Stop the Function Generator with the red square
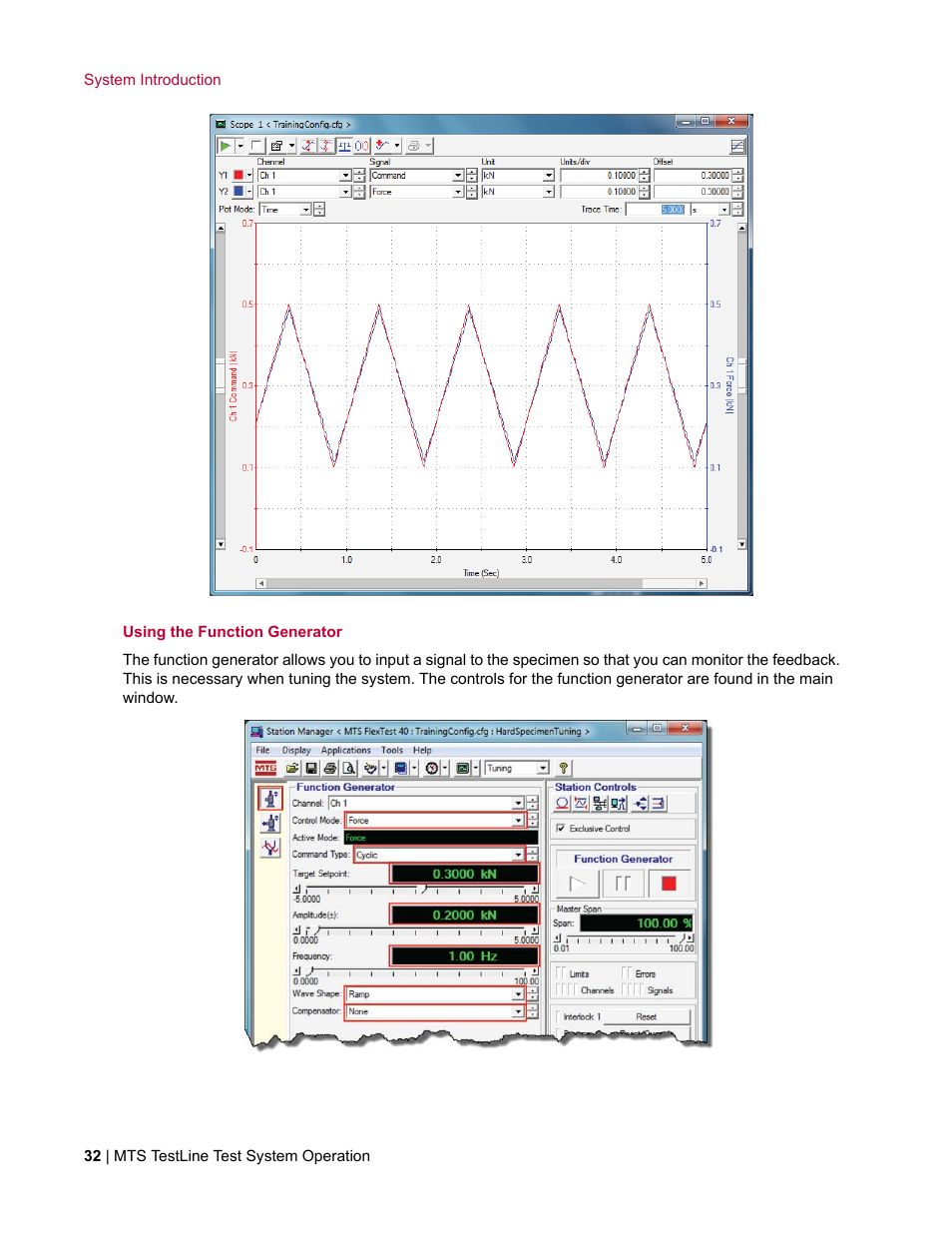The image size is (952, 1233). point(669,884)
